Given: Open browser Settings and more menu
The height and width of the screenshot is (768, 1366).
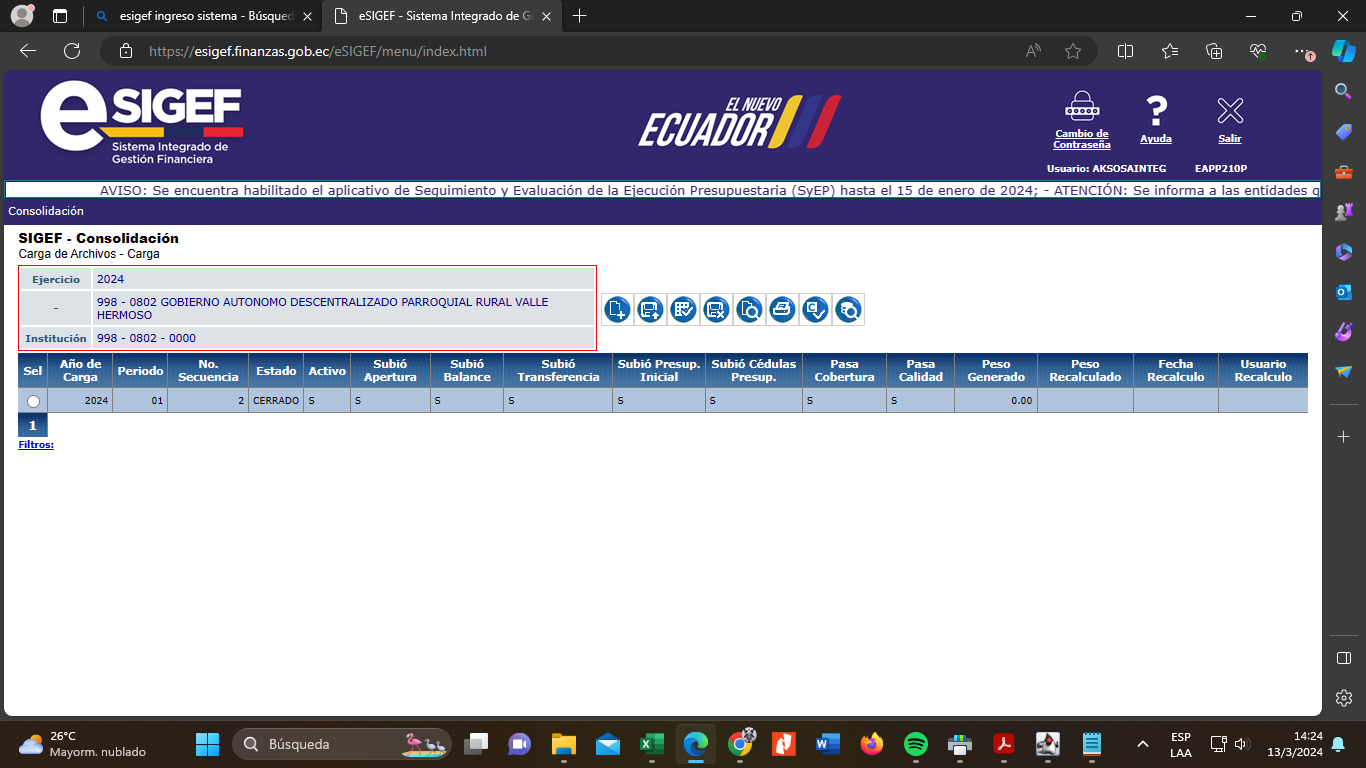Looking at the screenshot, I should 1300,51.
